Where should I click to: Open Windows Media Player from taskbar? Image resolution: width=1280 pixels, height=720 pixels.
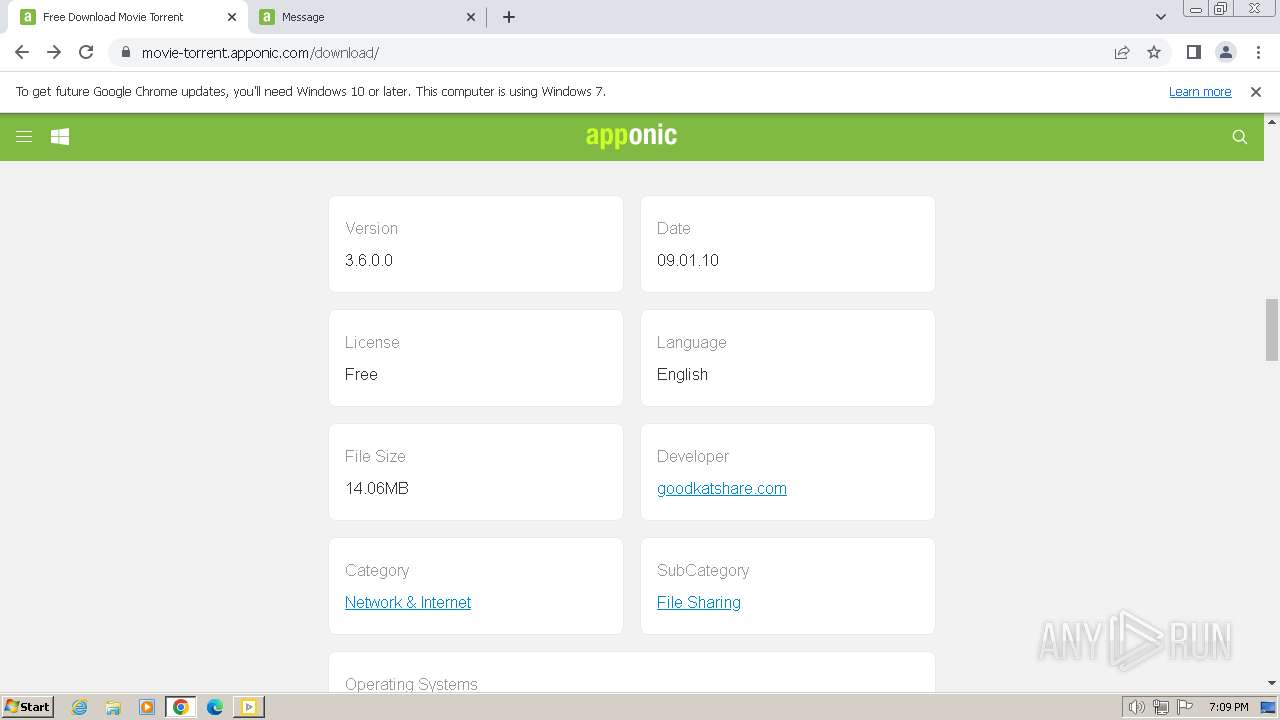(x=147, y=707)
